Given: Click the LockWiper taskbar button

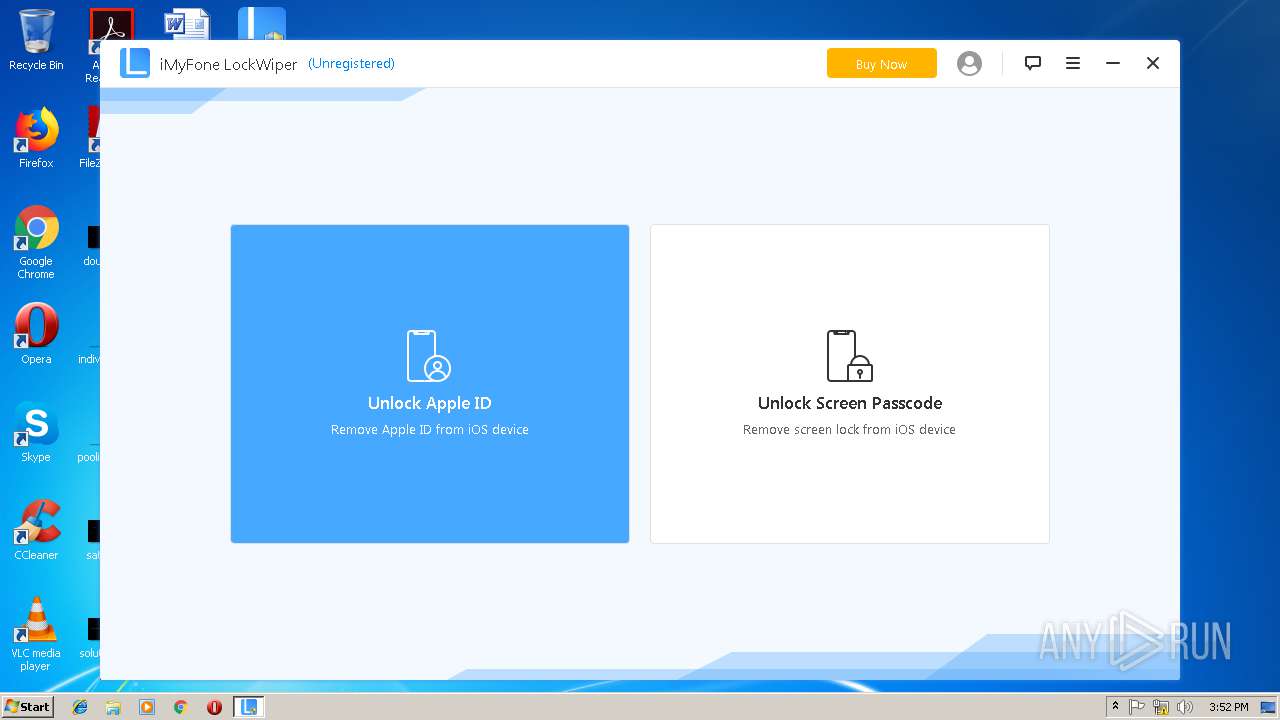Looking at the screenshot, I should tap(249, 707).
